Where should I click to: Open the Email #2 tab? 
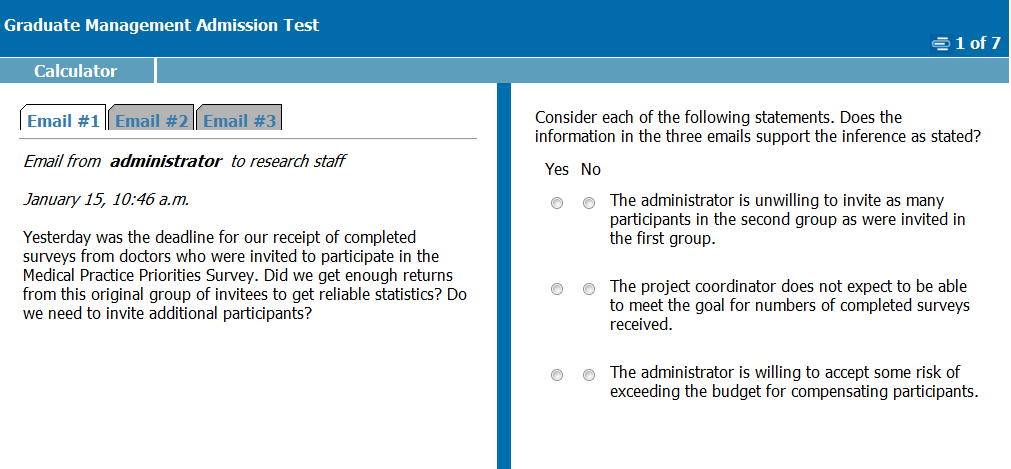point(151,120)
